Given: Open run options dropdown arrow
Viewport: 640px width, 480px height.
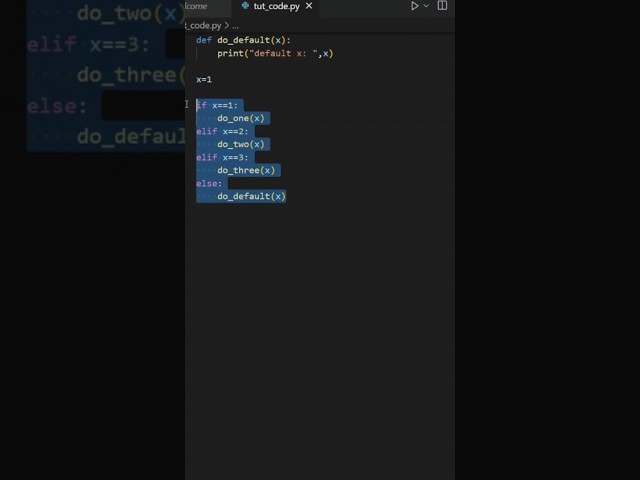Looking at the screenshot, I should click(426, 6).
